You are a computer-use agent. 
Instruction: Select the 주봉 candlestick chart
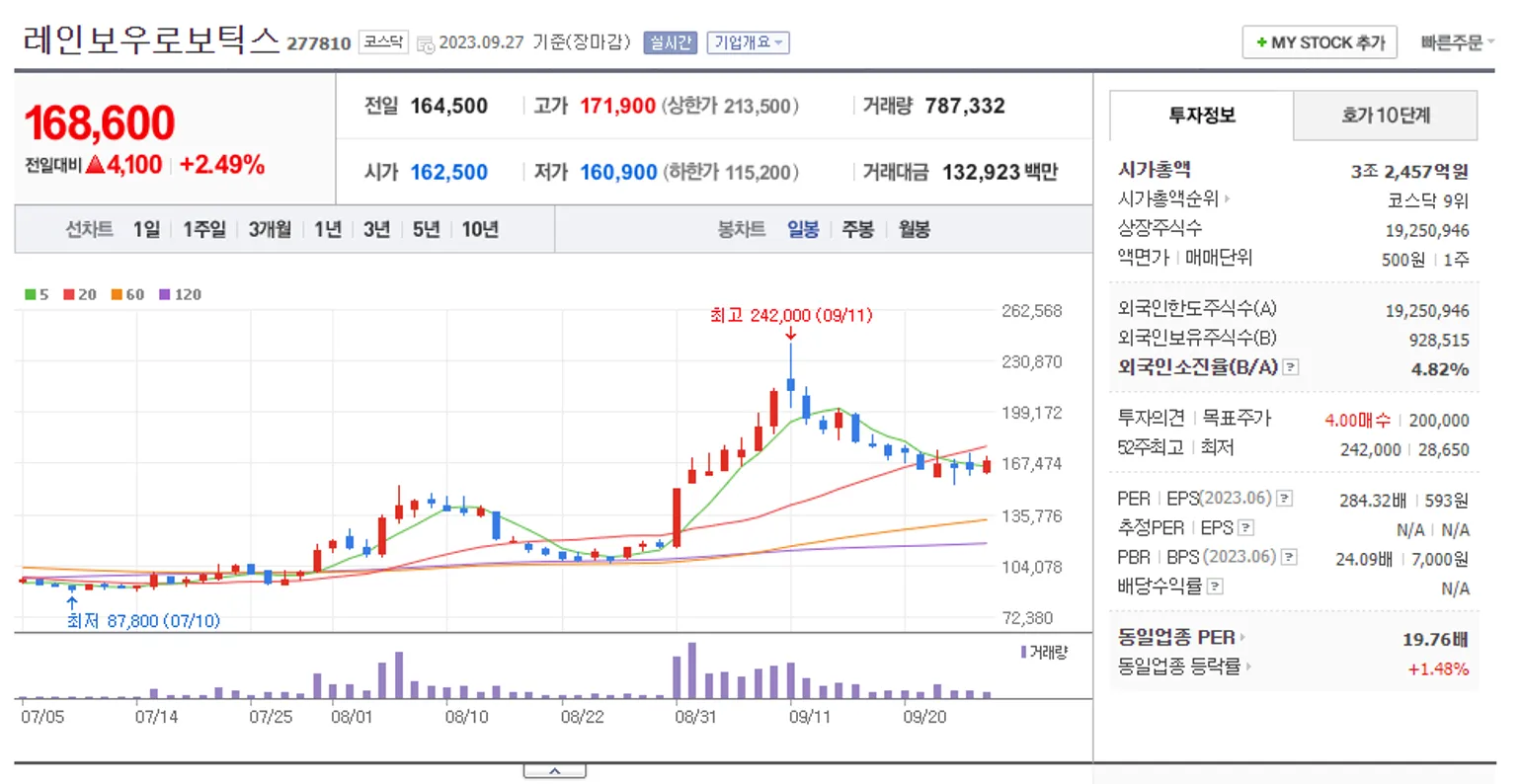click(857, 229)
